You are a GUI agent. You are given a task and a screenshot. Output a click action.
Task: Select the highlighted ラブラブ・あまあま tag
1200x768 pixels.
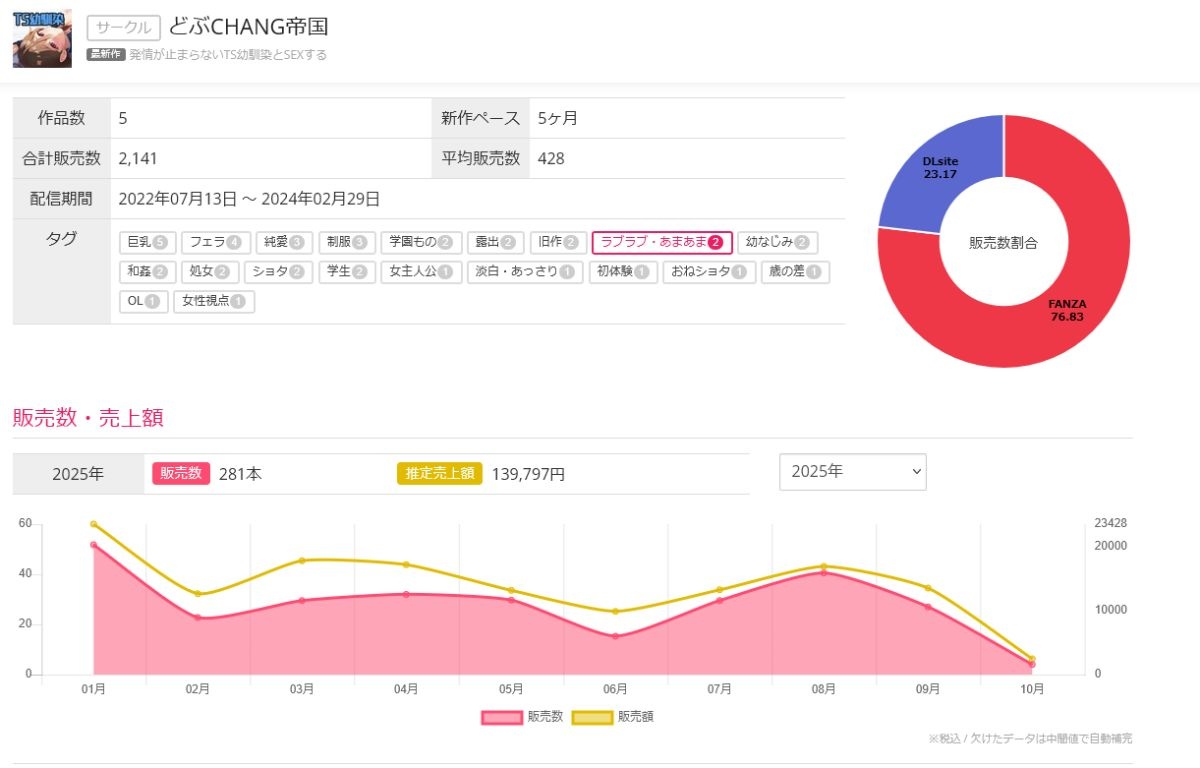point(662,243)
